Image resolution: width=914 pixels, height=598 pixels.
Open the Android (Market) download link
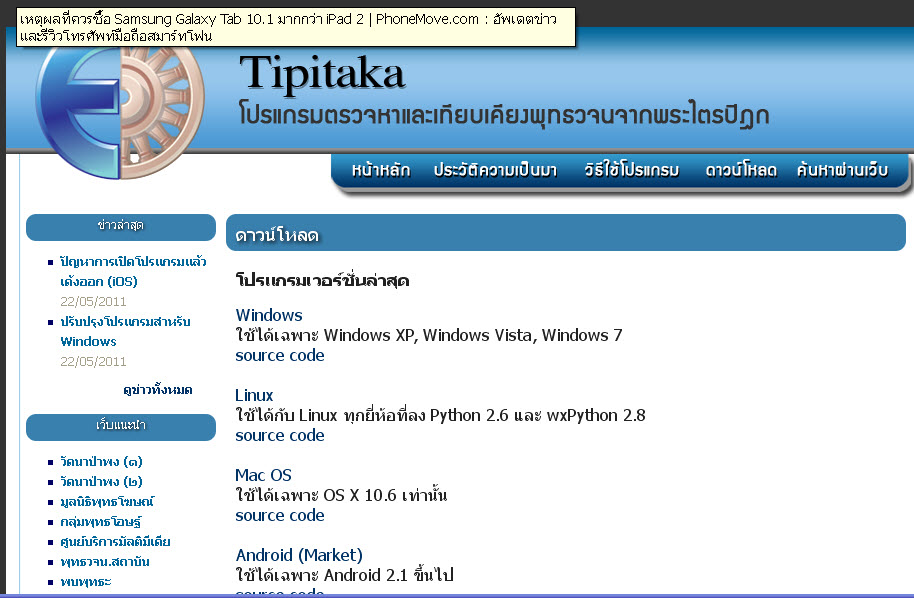pos(299,555)
